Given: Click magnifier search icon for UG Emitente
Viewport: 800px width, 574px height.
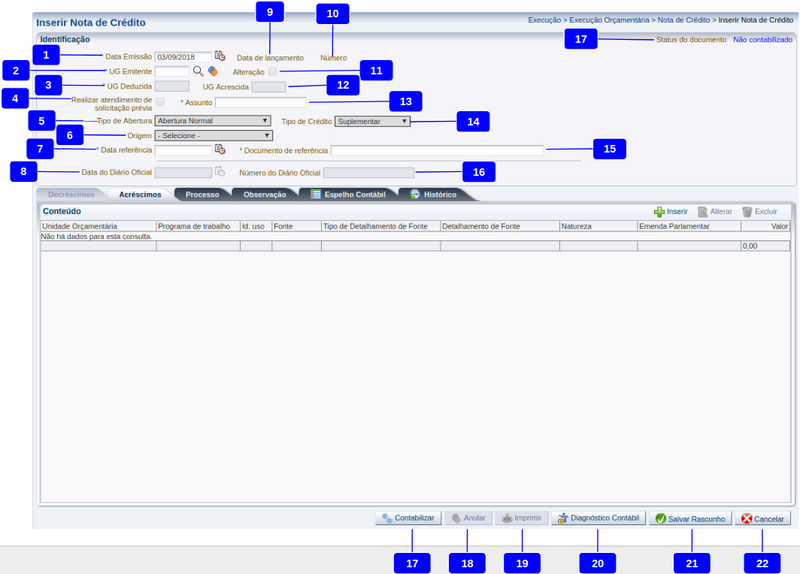Looking at the screenshot, I should point(198,72).
